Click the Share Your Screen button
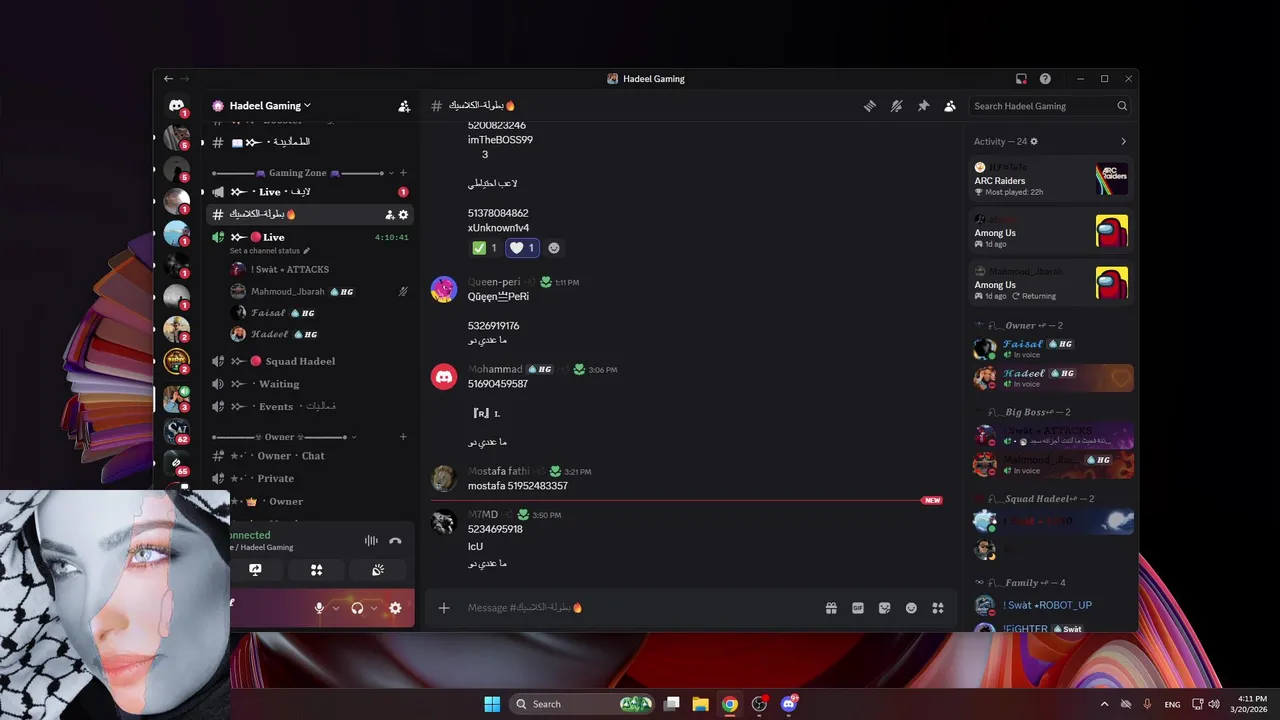1280x720 pixels. [x=256, y=570]
